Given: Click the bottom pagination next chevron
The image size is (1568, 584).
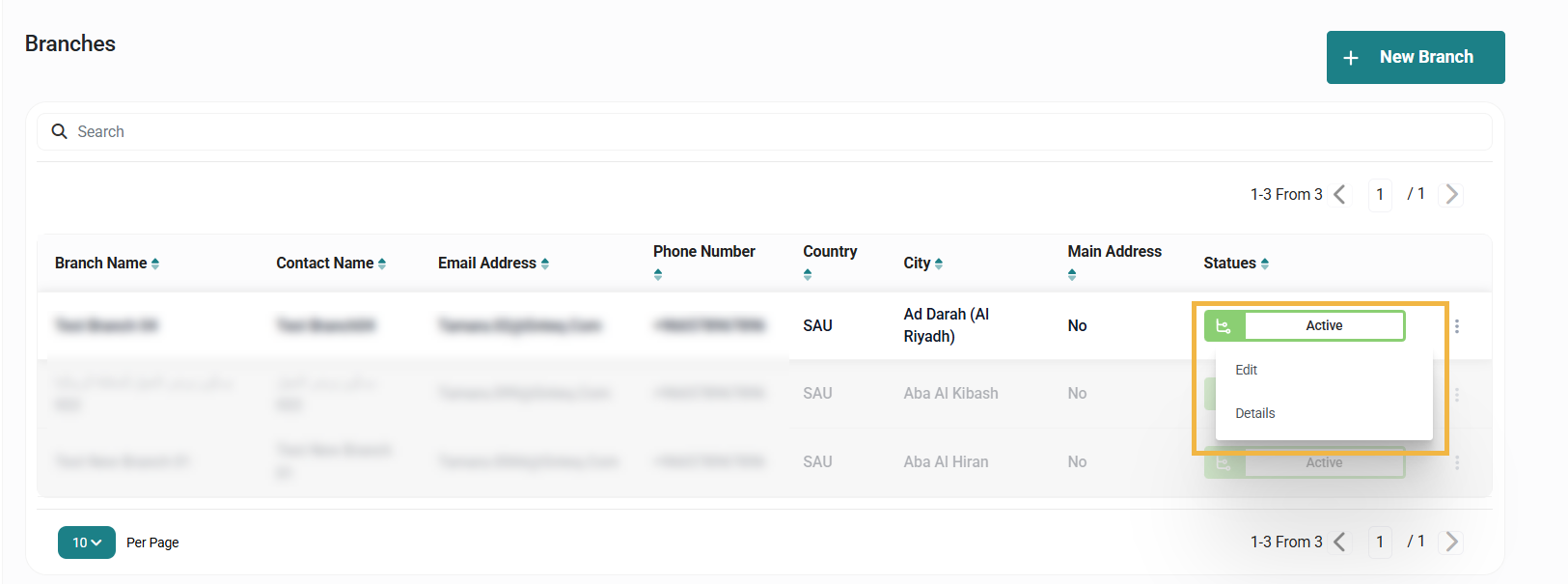Looking at the screenshot, I should [x=1451, y=542].
